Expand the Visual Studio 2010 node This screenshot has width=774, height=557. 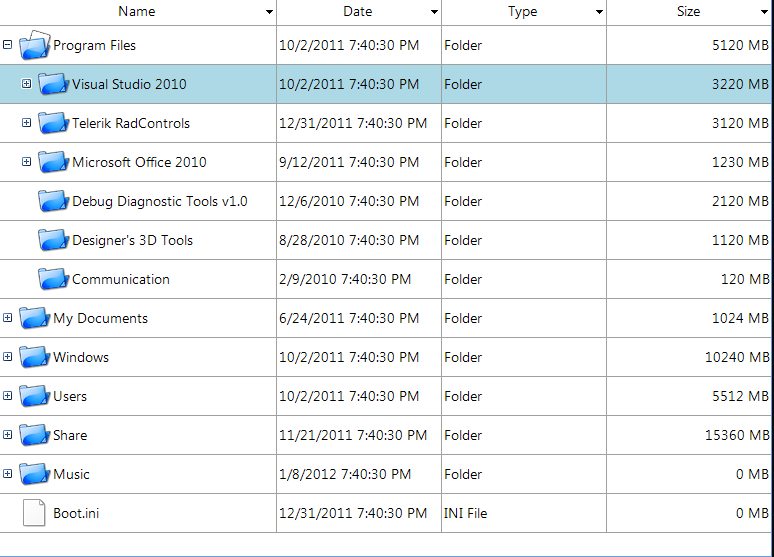27,84
